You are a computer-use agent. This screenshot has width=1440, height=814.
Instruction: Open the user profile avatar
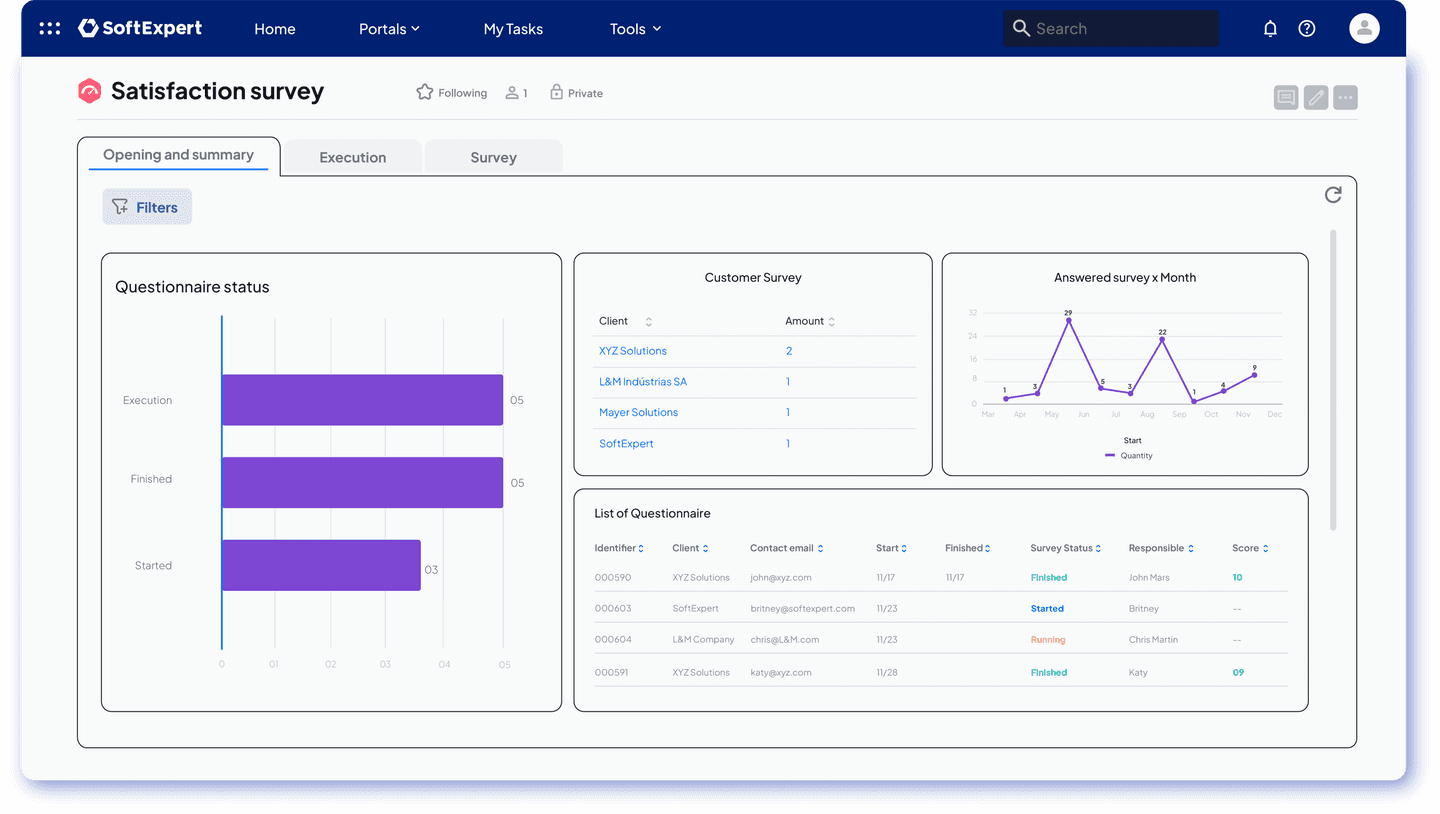pyautogui.click(x=1364, y=28)
